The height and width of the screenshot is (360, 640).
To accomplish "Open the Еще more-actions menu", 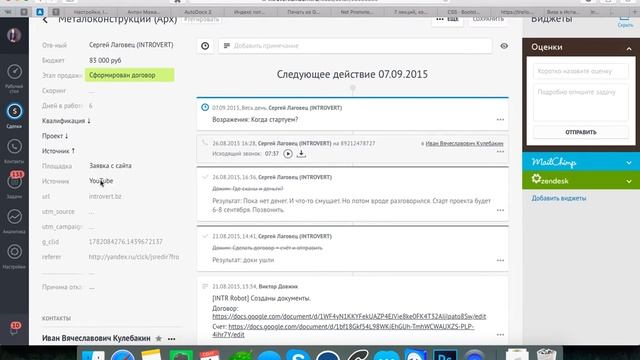I will (x=447, y=20).
